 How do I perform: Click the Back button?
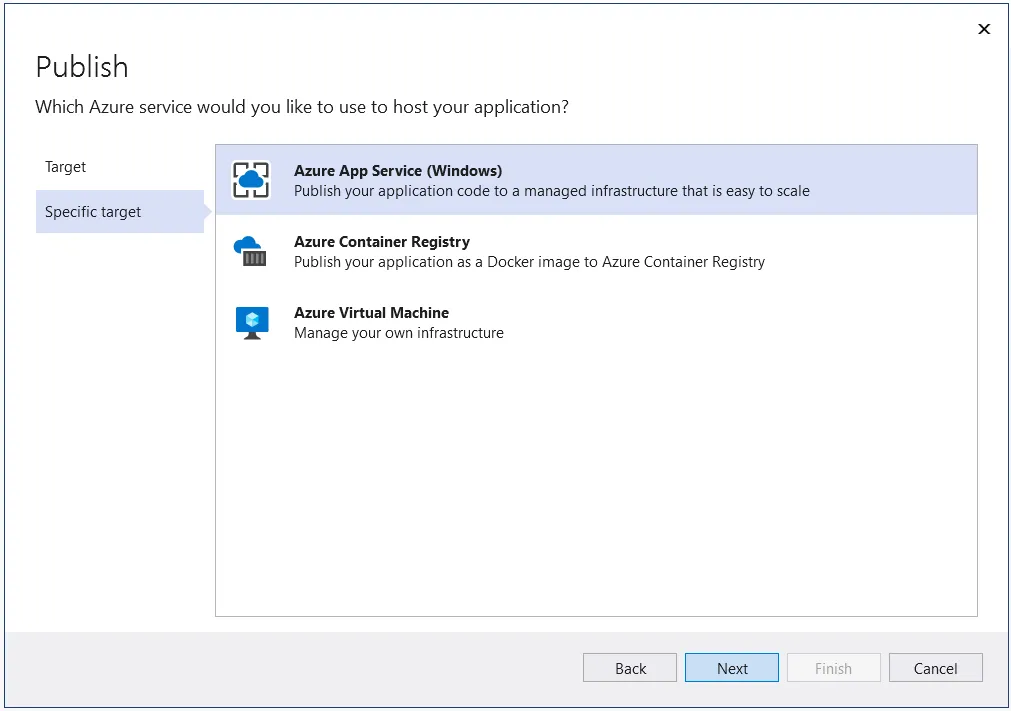coord(629,667)
